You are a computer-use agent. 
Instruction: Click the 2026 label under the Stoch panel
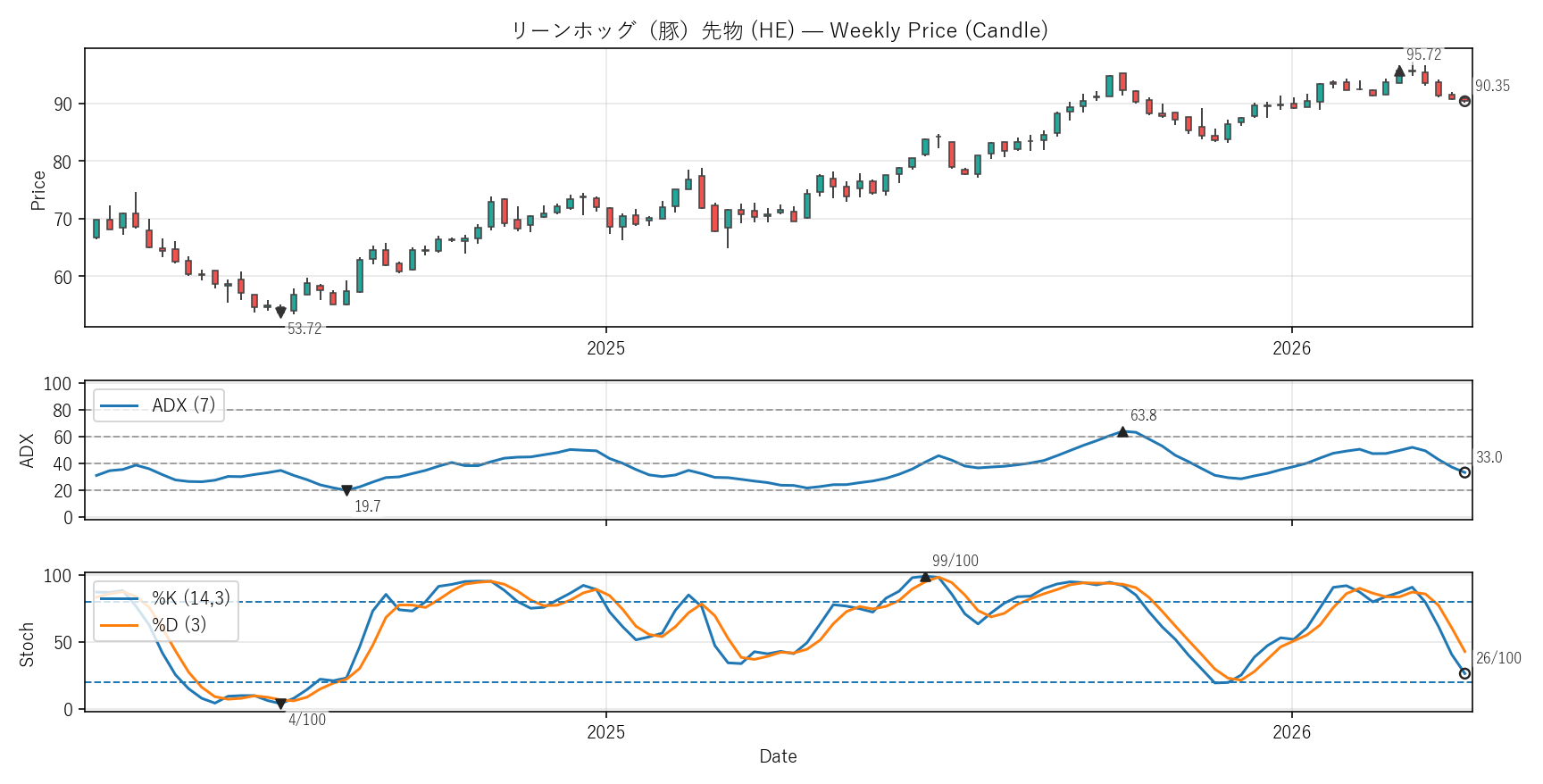point(1291,732)
